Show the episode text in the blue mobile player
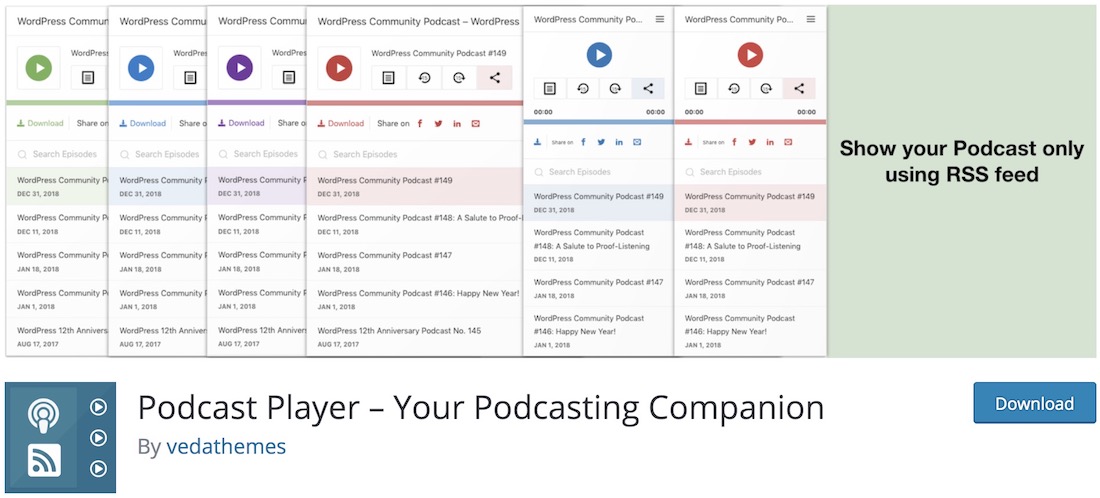1100x498 pixels. point(550,88)
